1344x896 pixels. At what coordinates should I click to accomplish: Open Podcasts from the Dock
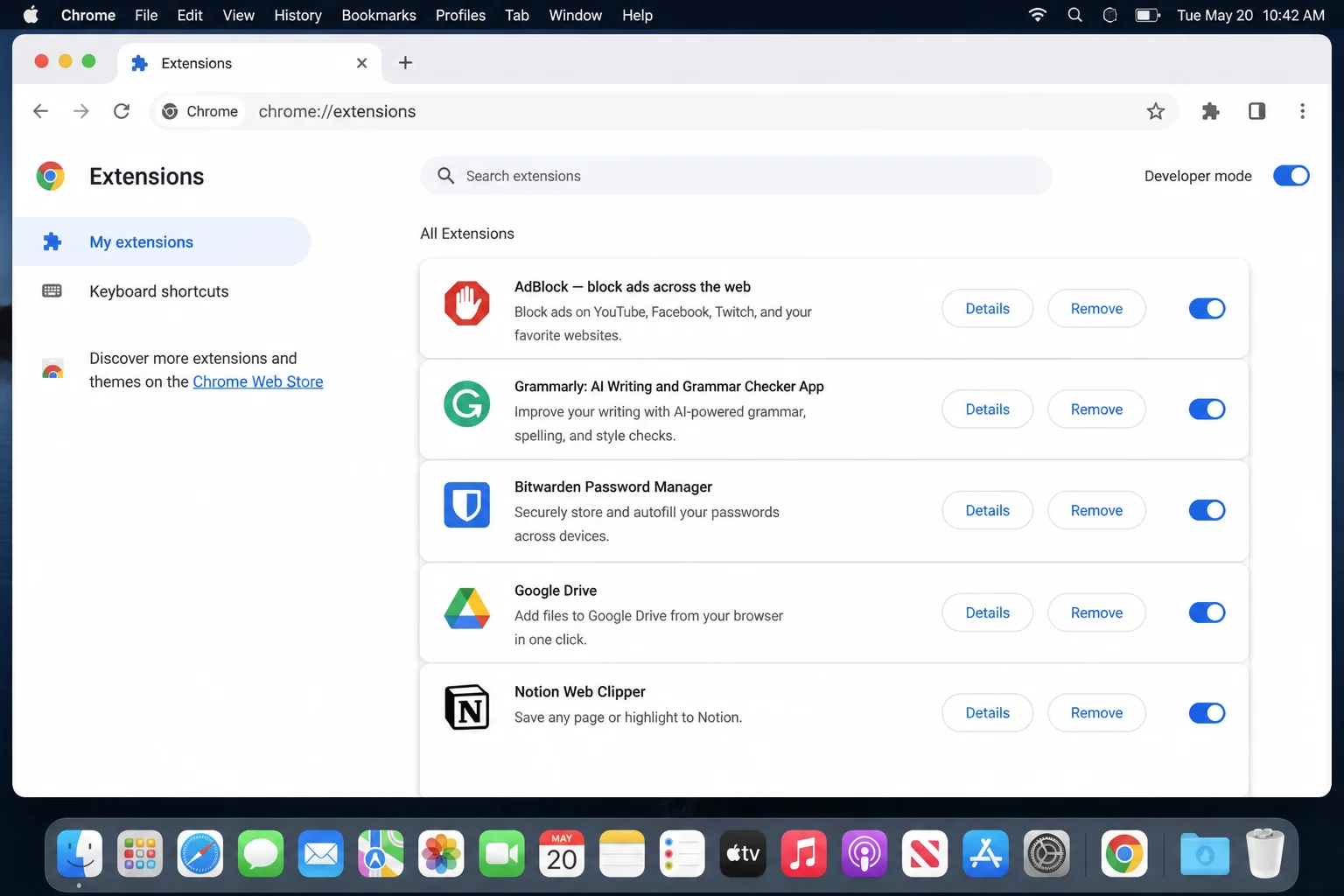coord(864,854)
